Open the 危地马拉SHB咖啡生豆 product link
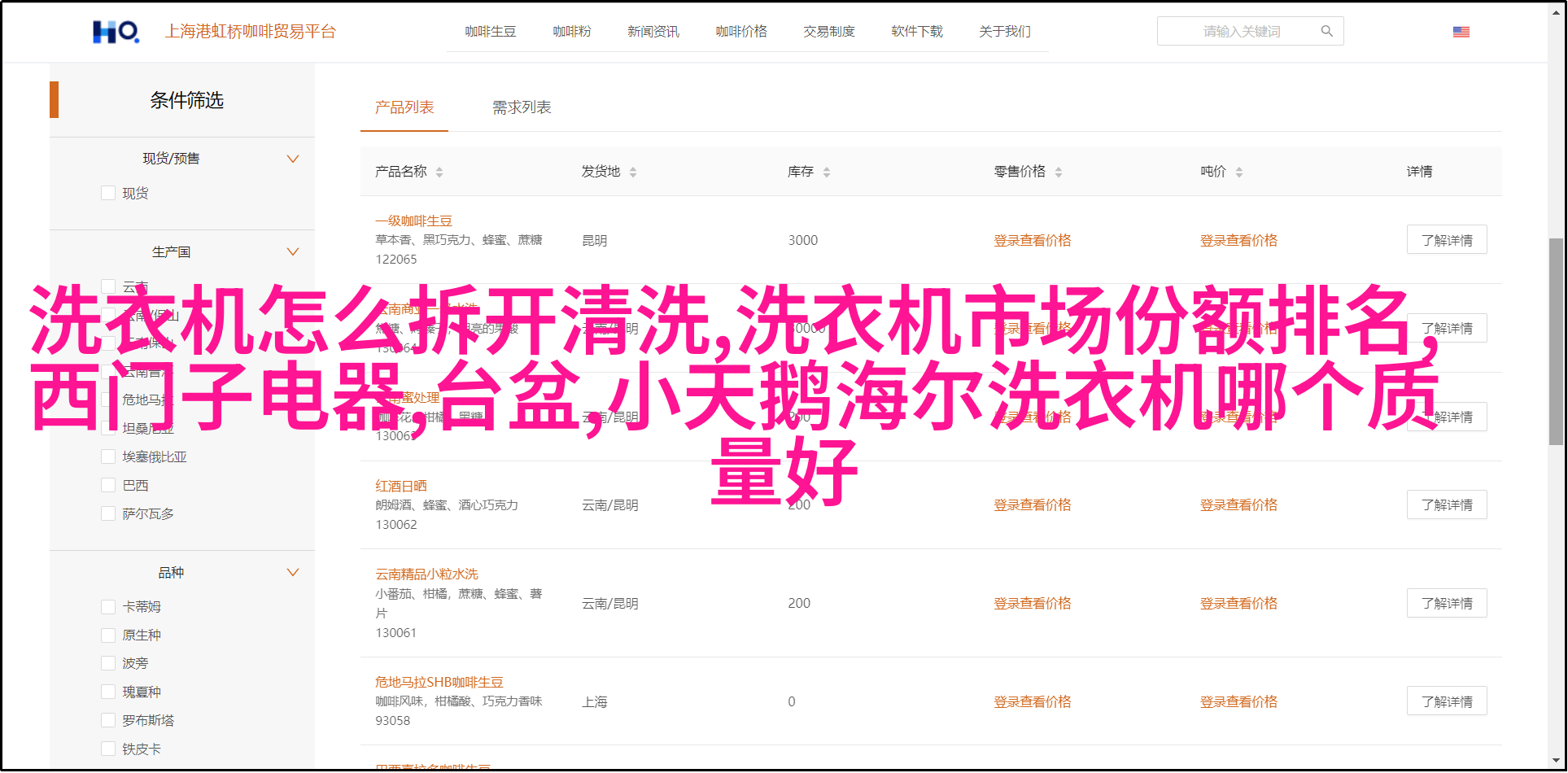 point(439,683)
